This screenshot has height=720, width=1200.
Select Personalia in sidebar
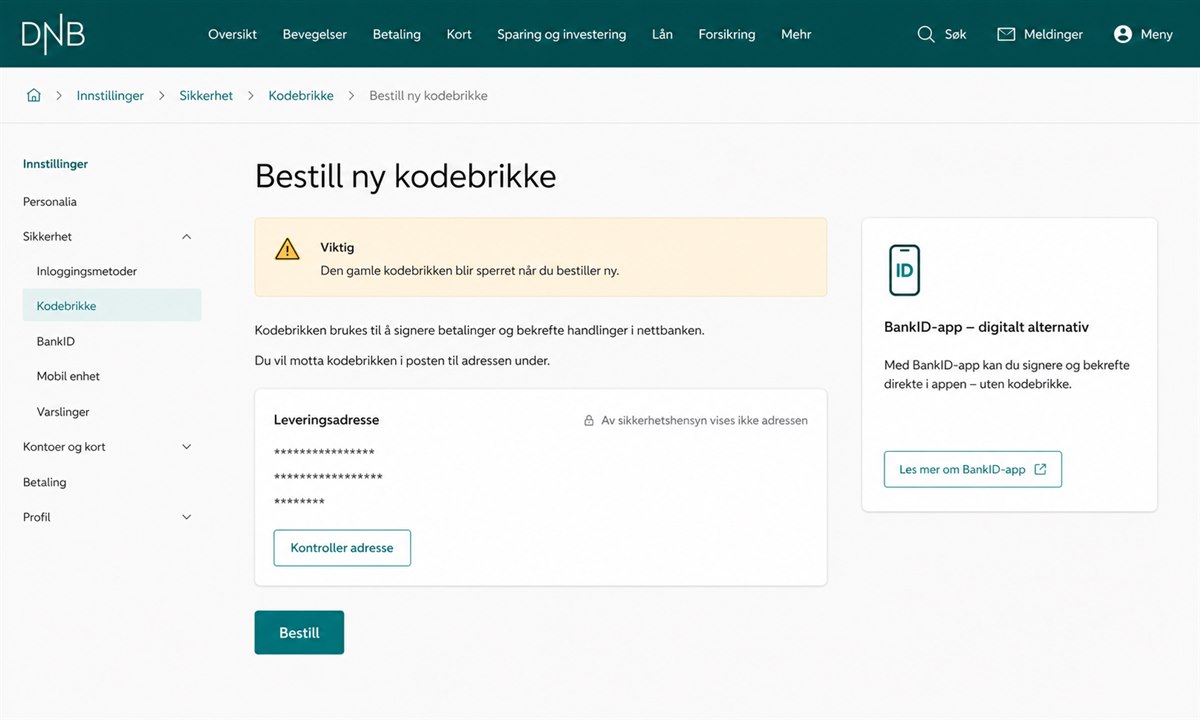[x=50, y=202]
